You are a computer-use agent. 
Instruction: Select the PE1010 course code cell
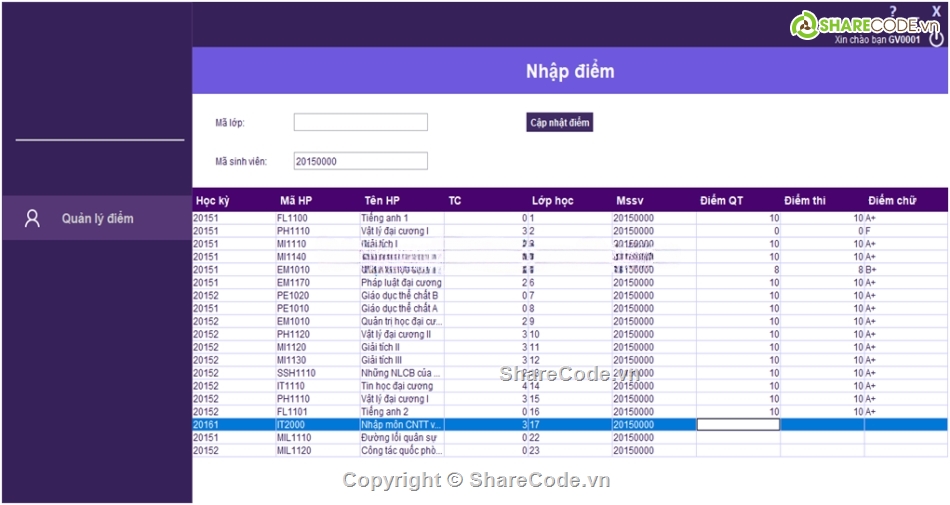point(318,308)
